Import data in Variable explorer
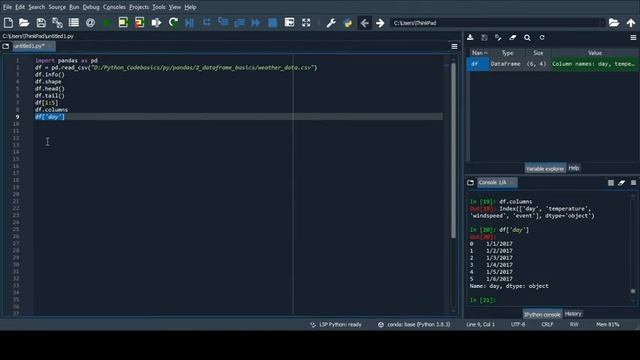 coord(470,38)
